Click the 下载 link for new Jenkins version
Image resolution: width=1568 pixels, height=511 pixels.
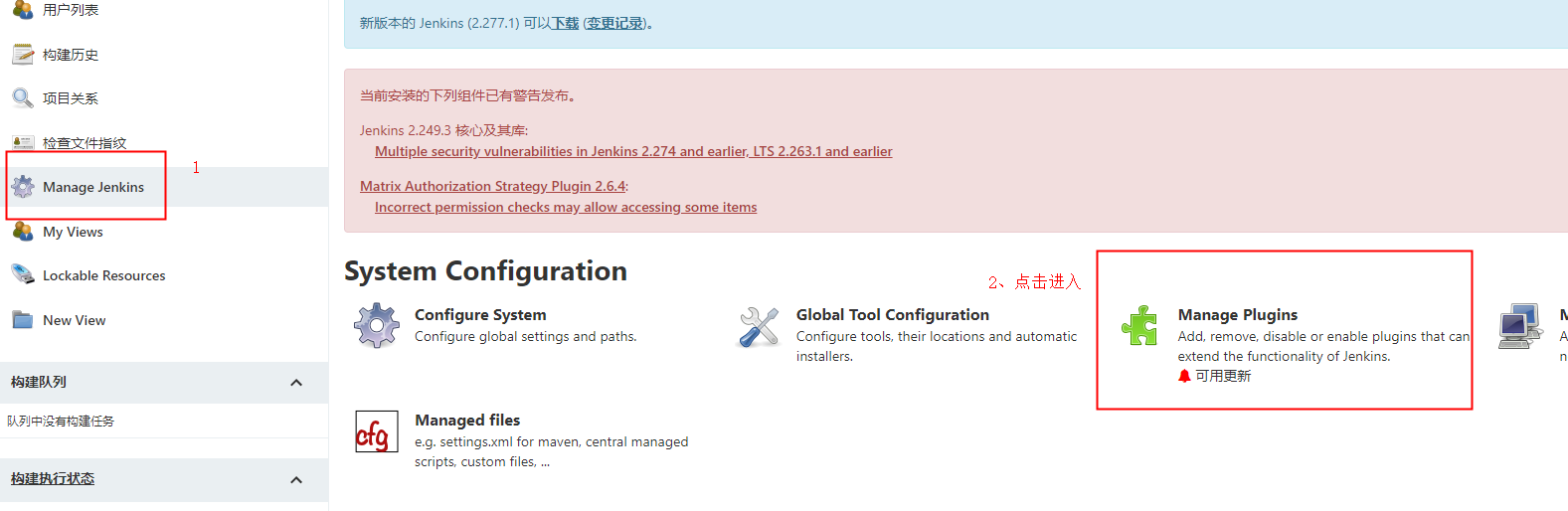[x=566, y=23]
